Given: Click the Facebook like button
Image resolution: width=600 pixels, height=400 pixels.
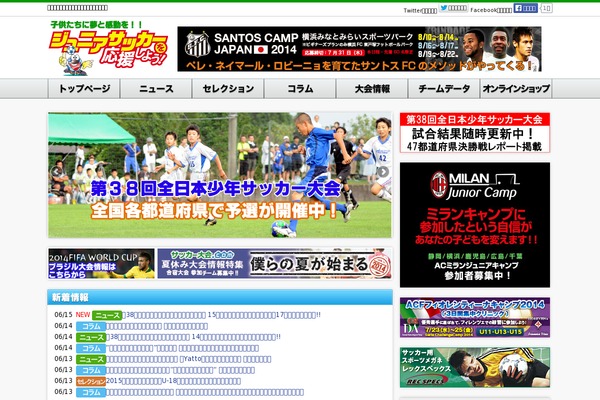Looking at the screenshot, I should point(525,8).
